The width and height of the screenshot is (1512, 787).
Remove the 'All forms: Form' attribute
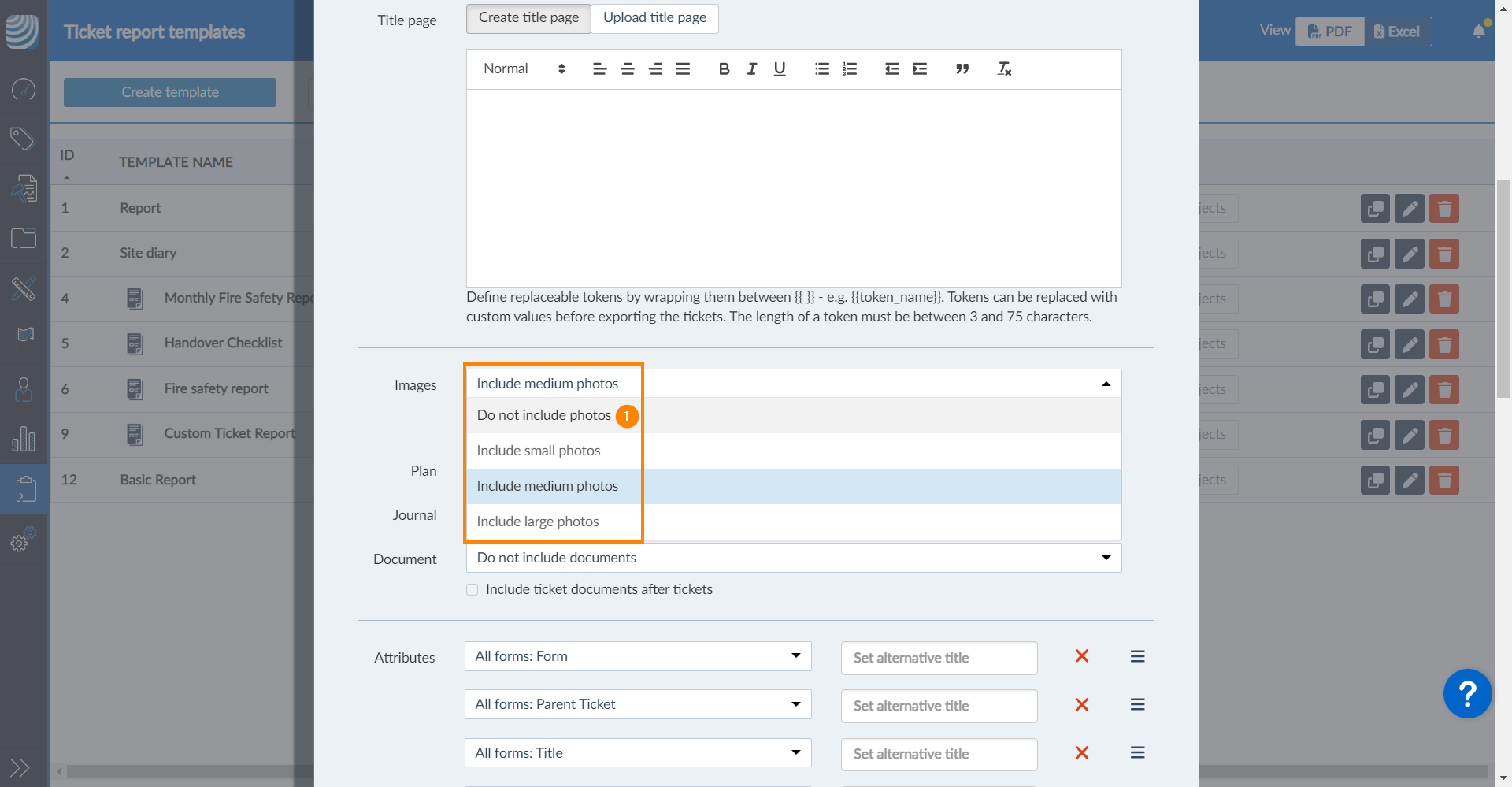pyautogui.click(x=1082, y=656)
